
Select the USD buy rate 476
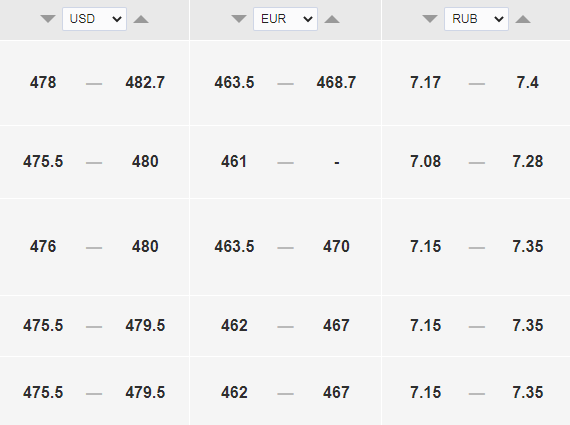[x=43, y=246]
